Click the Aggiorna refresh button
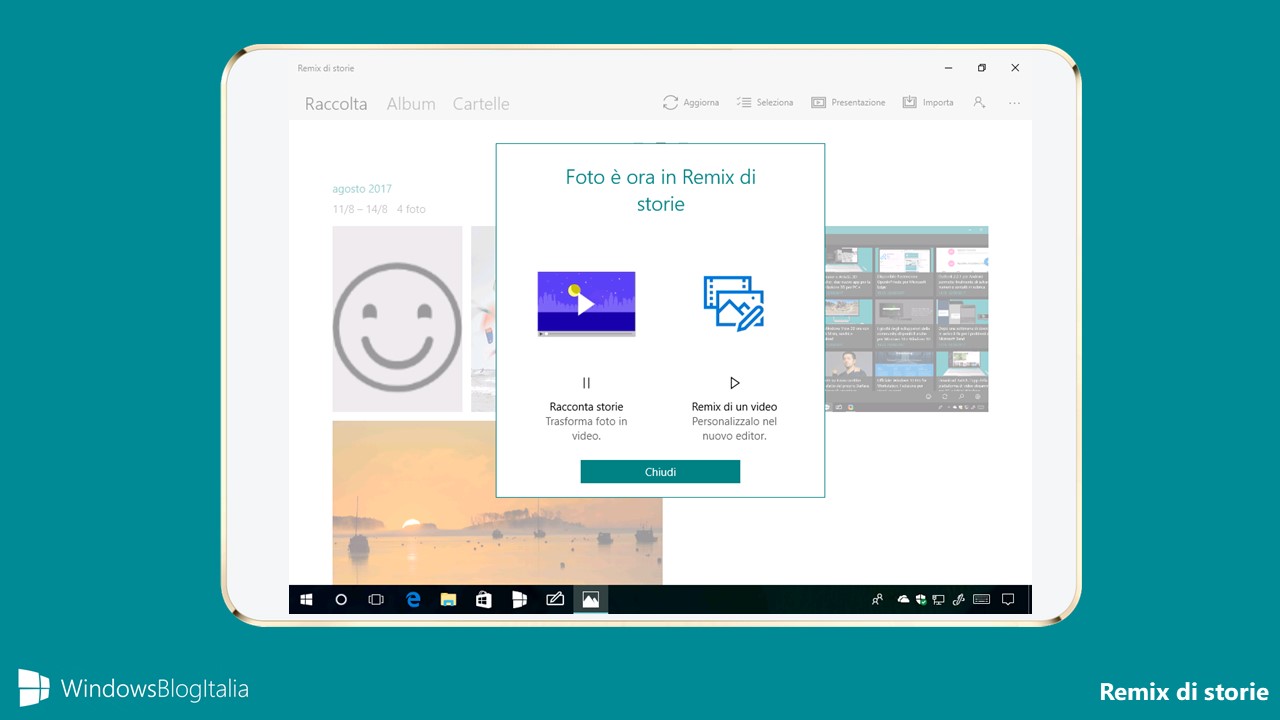 coord(690,102)
